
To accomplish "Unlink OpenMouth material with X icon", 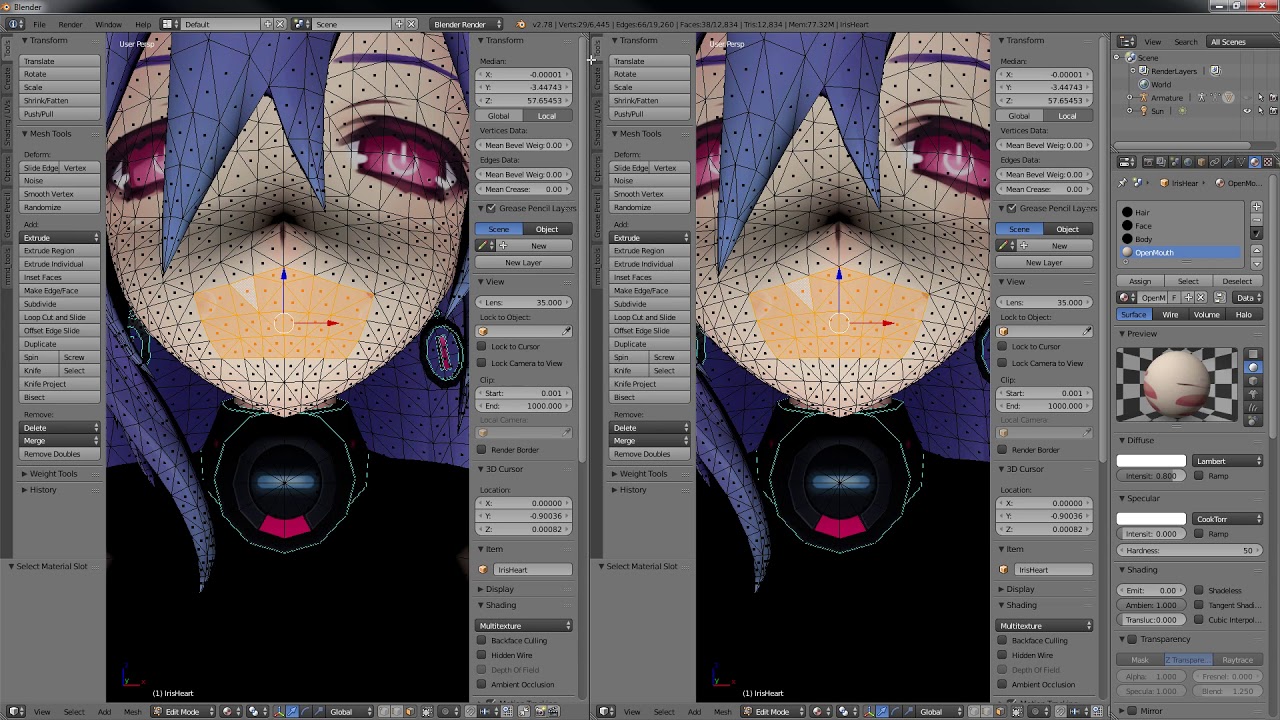I will (x=1201, y=298).
